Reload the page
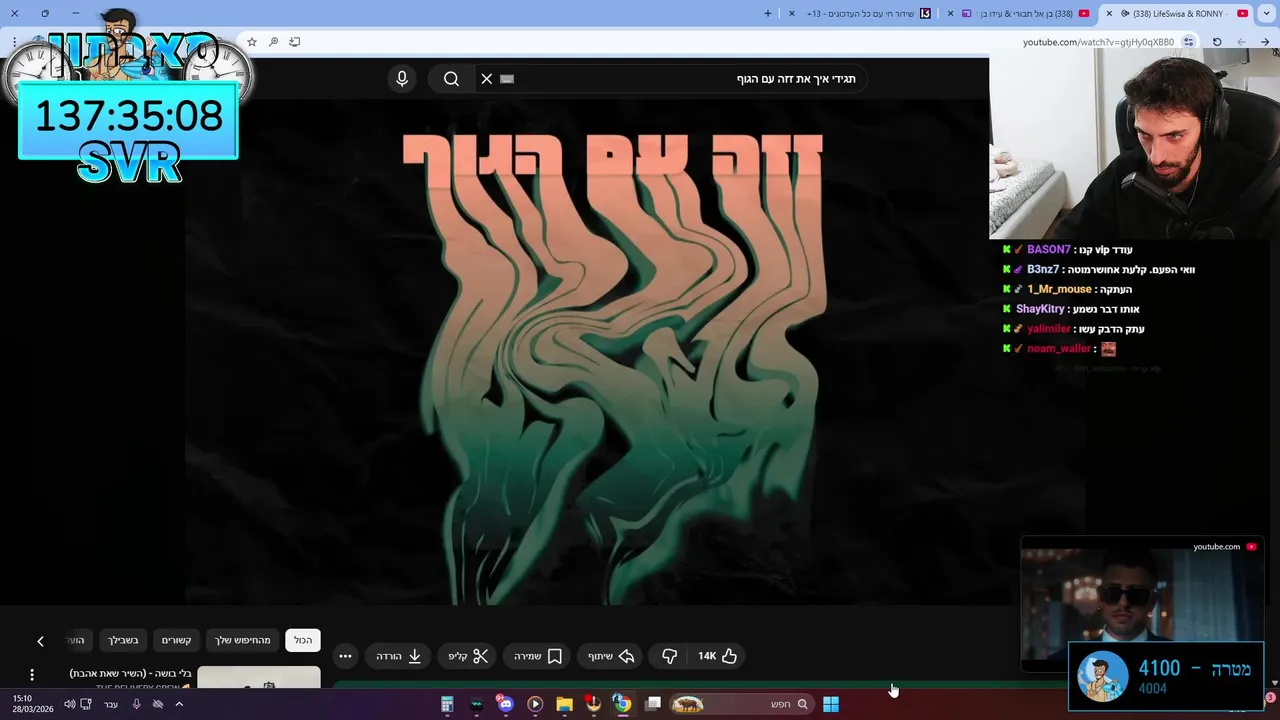The image size is (1280, 720). tap(1217, 42)
